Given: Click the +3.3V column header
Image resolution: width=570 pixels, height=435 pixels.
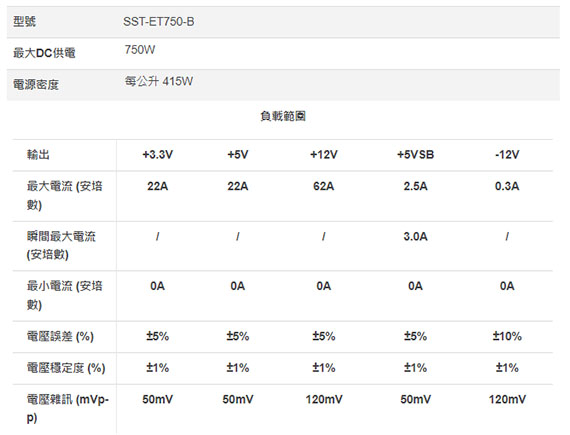Looking at the screenshot, I should click(x=157, y=155).
